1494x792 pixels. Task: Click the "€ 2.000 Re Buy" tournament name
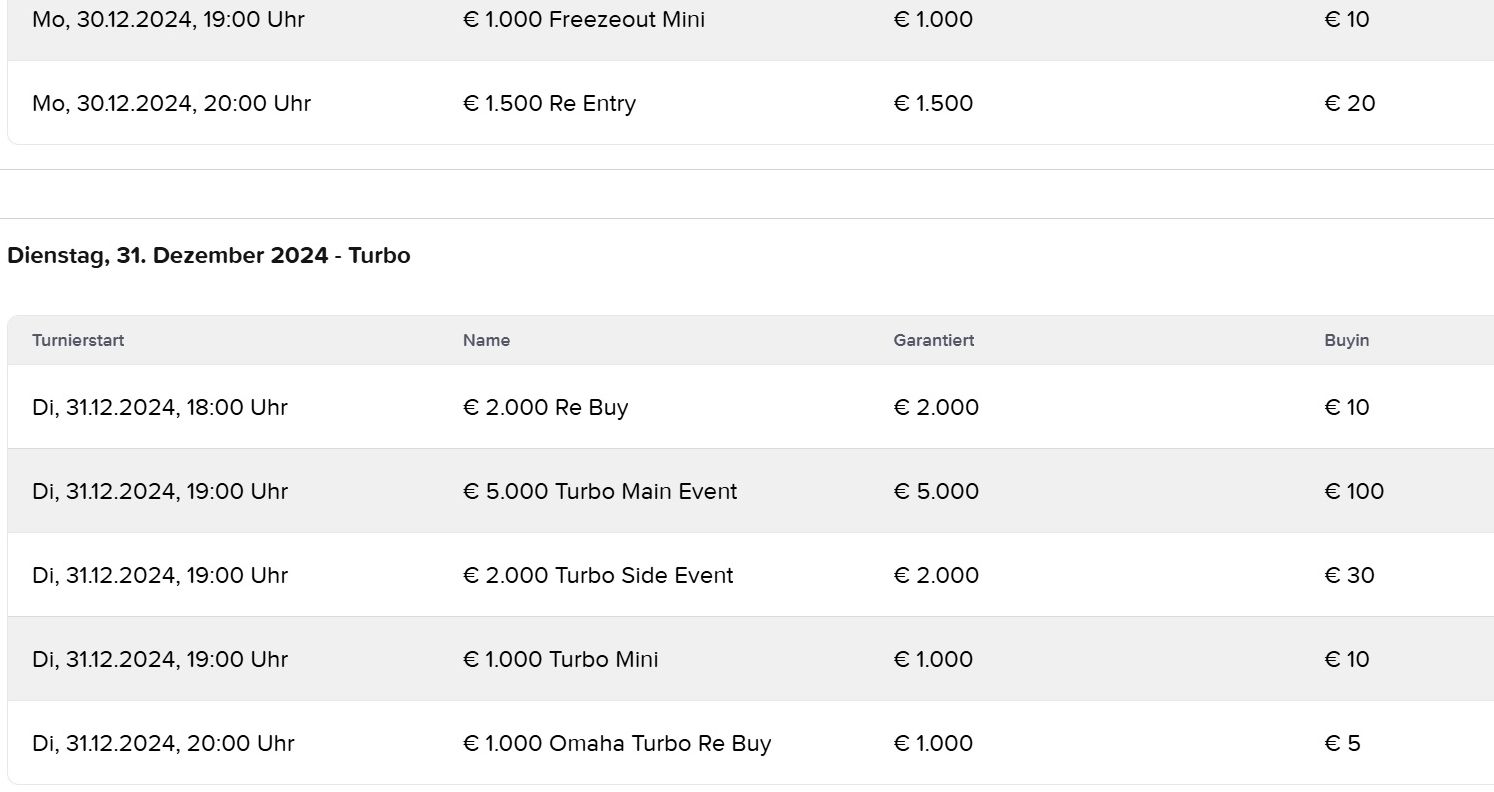click(x=545, y=407)
